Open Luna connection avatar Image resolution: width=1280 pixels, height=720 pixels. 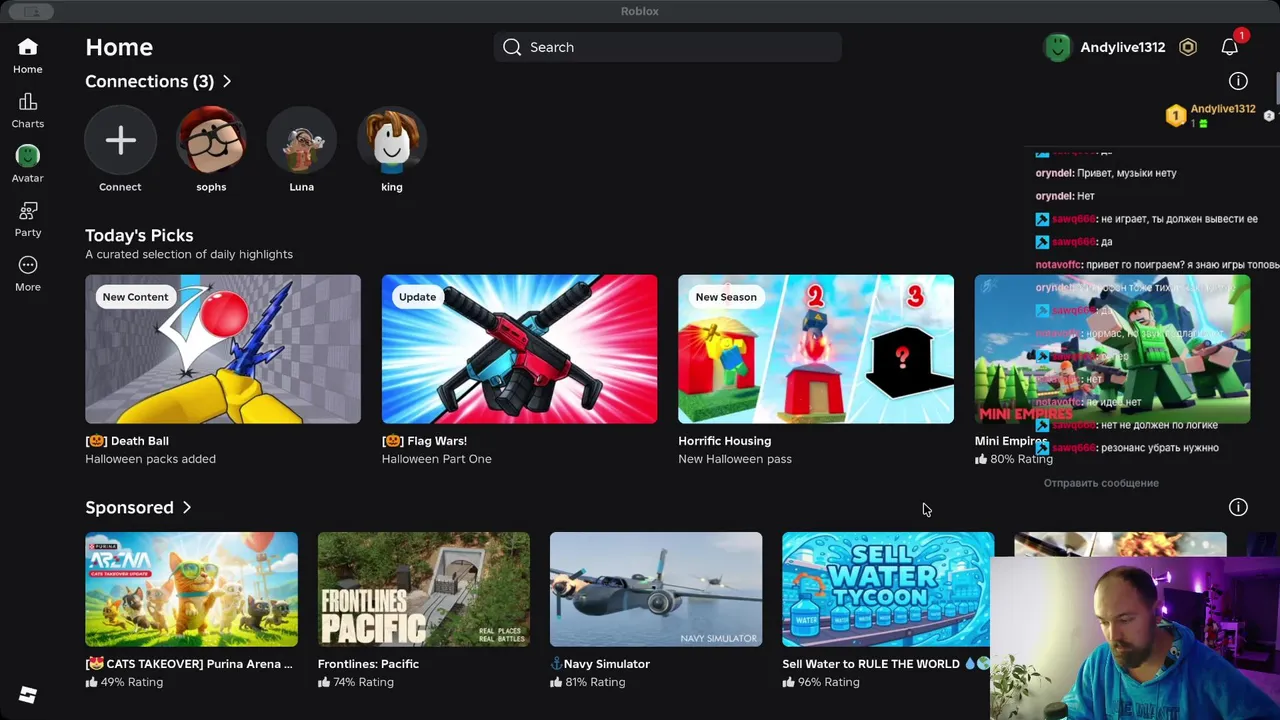click(x=301, y=141)
